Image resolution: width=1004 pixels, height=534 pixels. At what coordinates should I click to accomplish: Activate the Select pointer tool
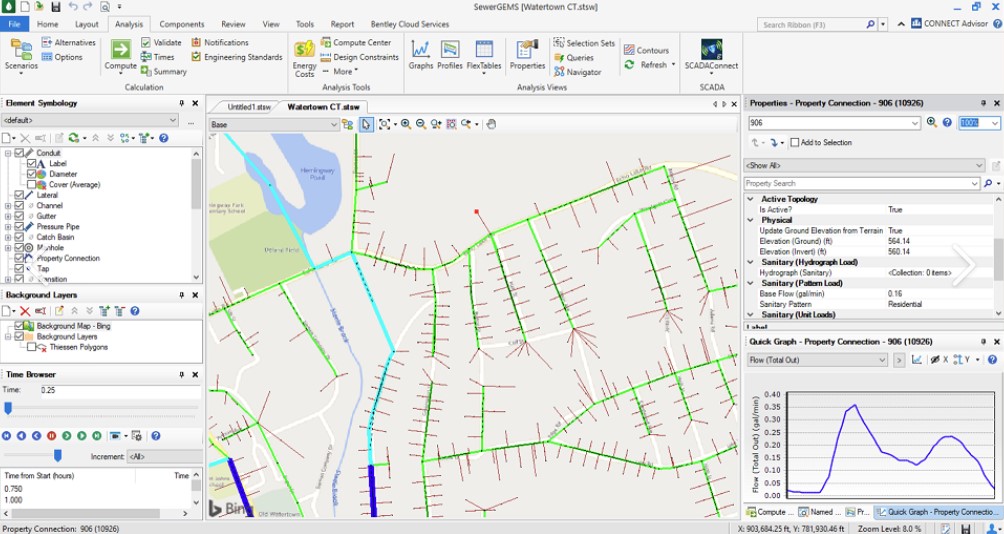366,125
